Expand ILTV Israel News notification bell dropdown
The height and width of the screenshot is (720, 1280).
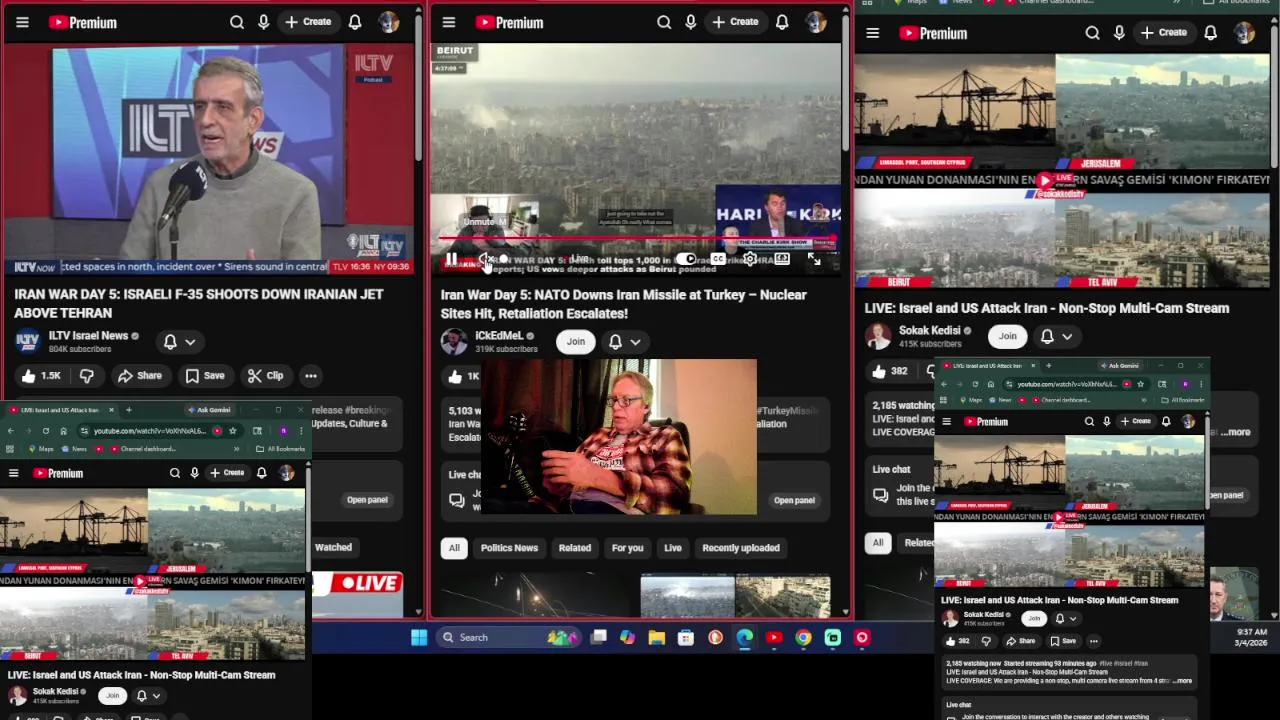[x=179, y=342]
